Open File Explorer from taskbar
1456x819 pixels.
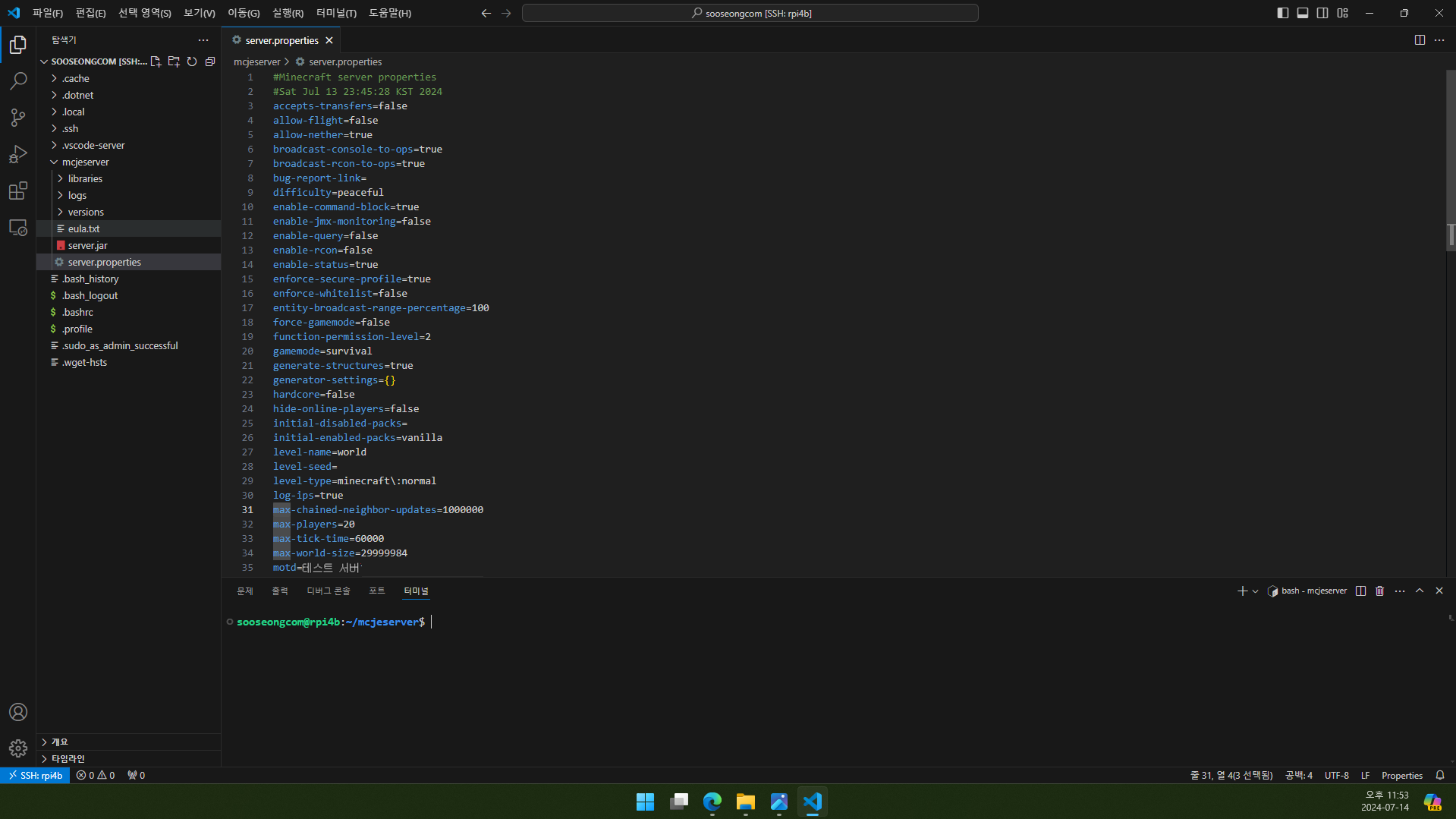point(745,802)
